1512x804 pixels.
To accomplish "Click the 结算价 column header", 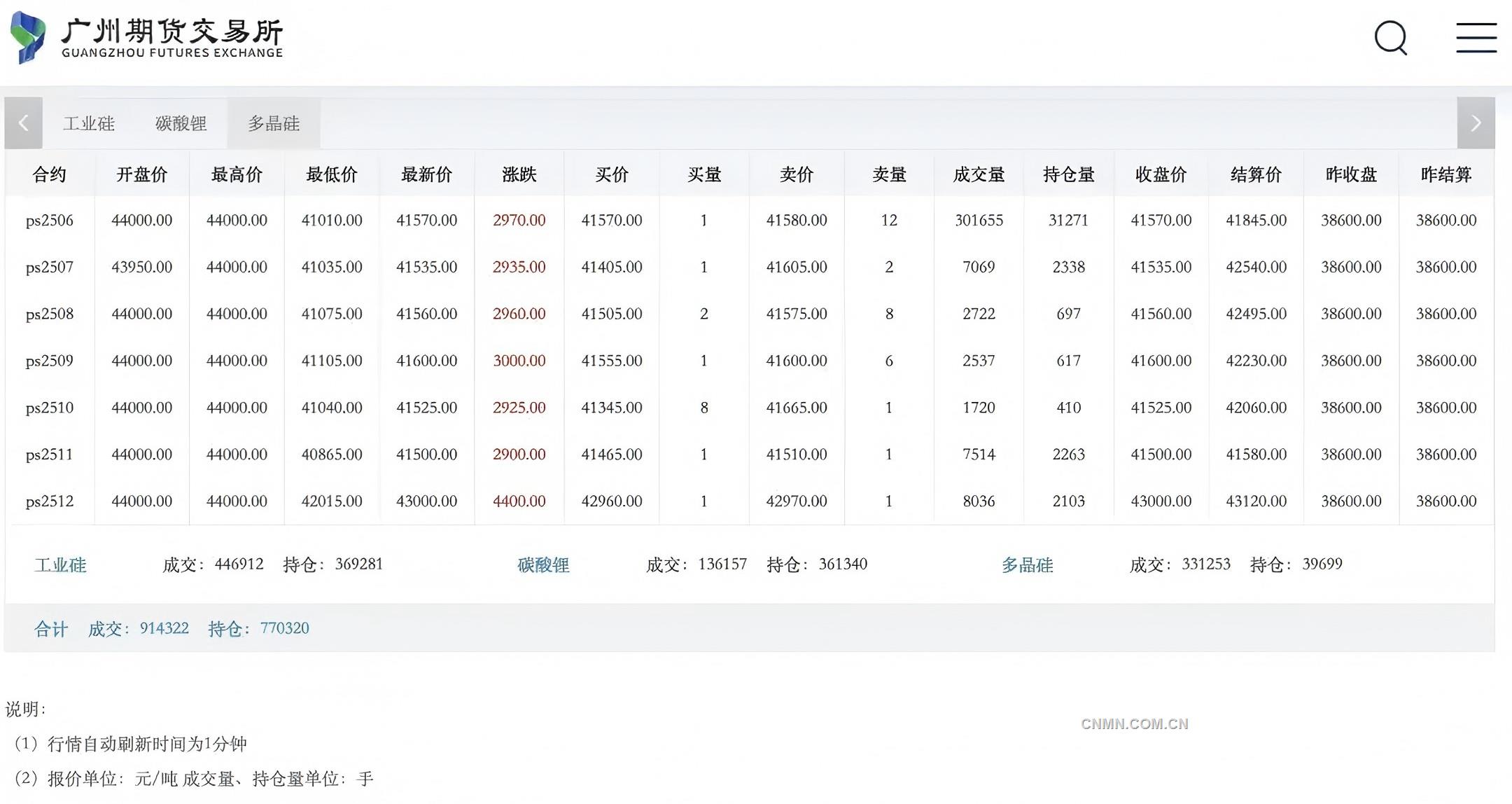I will 1256,174.
